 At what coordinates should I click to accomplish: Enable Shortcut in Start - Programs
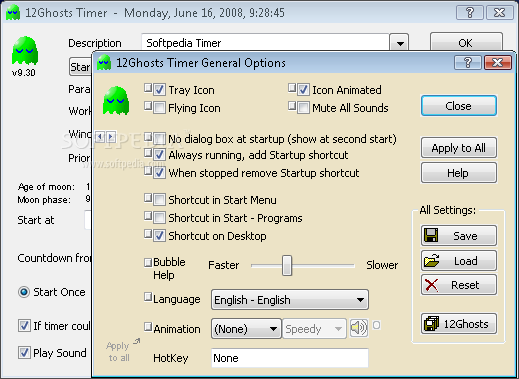(159, 218)
